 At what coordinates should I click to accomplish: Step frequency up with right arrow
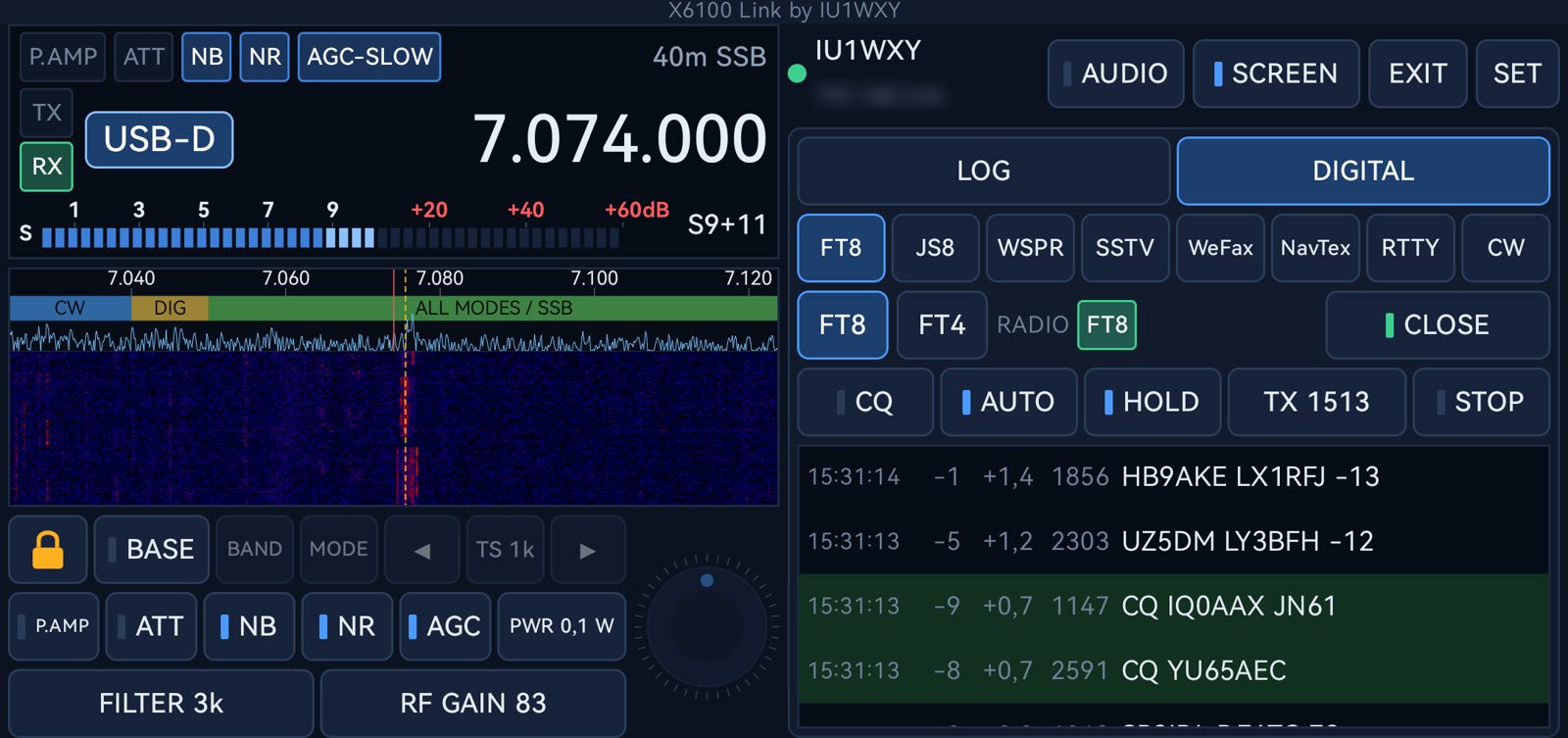tap(588, 550)
